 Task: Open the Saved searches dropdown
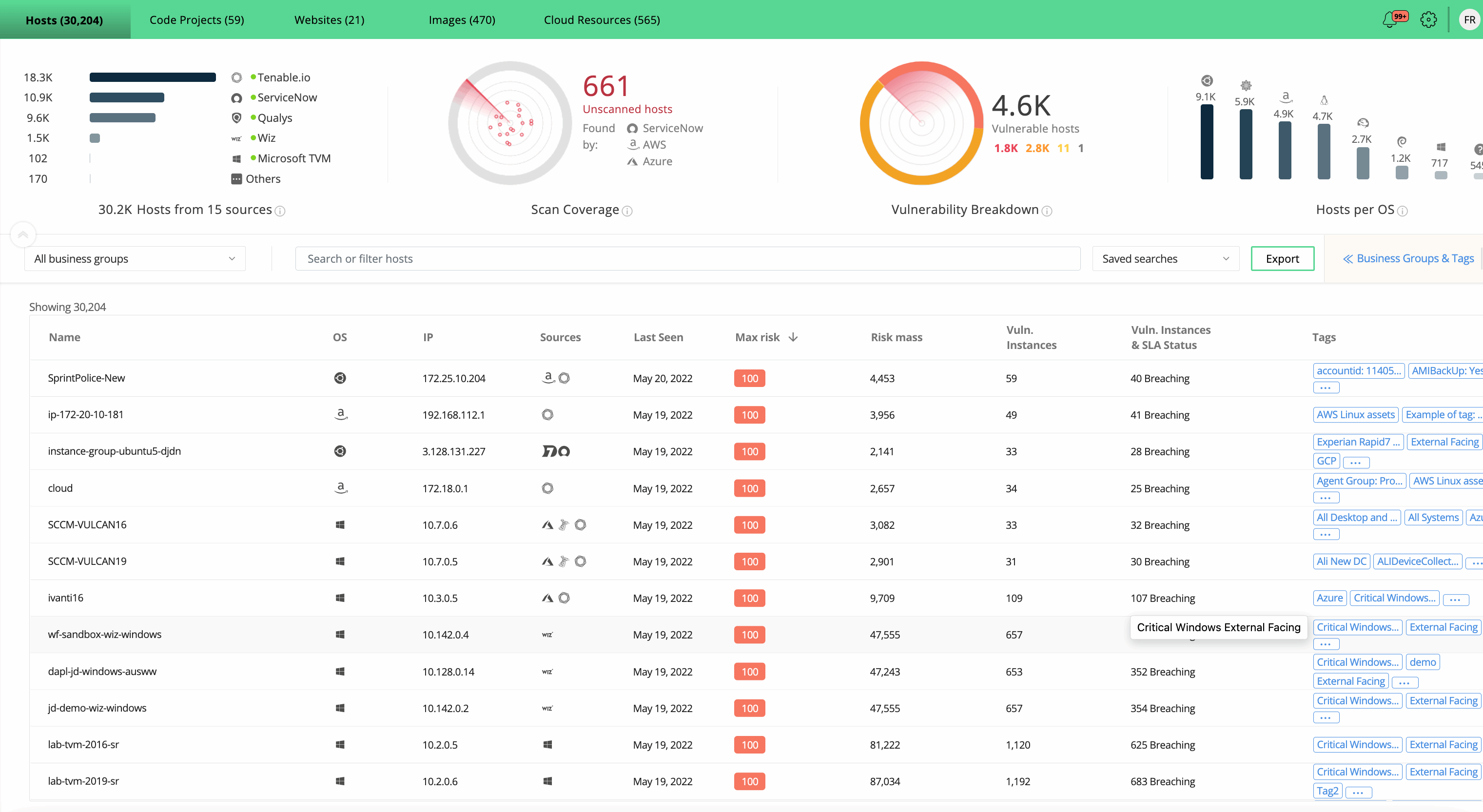click(1165, 259)
